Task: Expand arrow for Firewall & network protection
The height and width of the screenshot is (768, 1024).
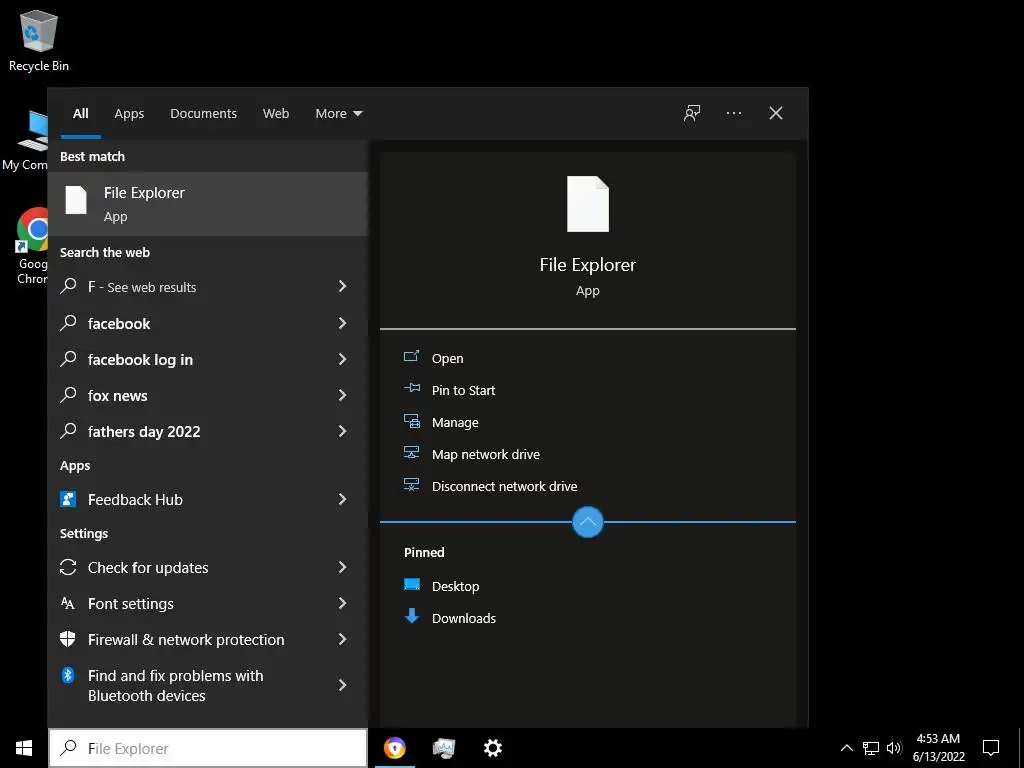Action: (342, 639)
